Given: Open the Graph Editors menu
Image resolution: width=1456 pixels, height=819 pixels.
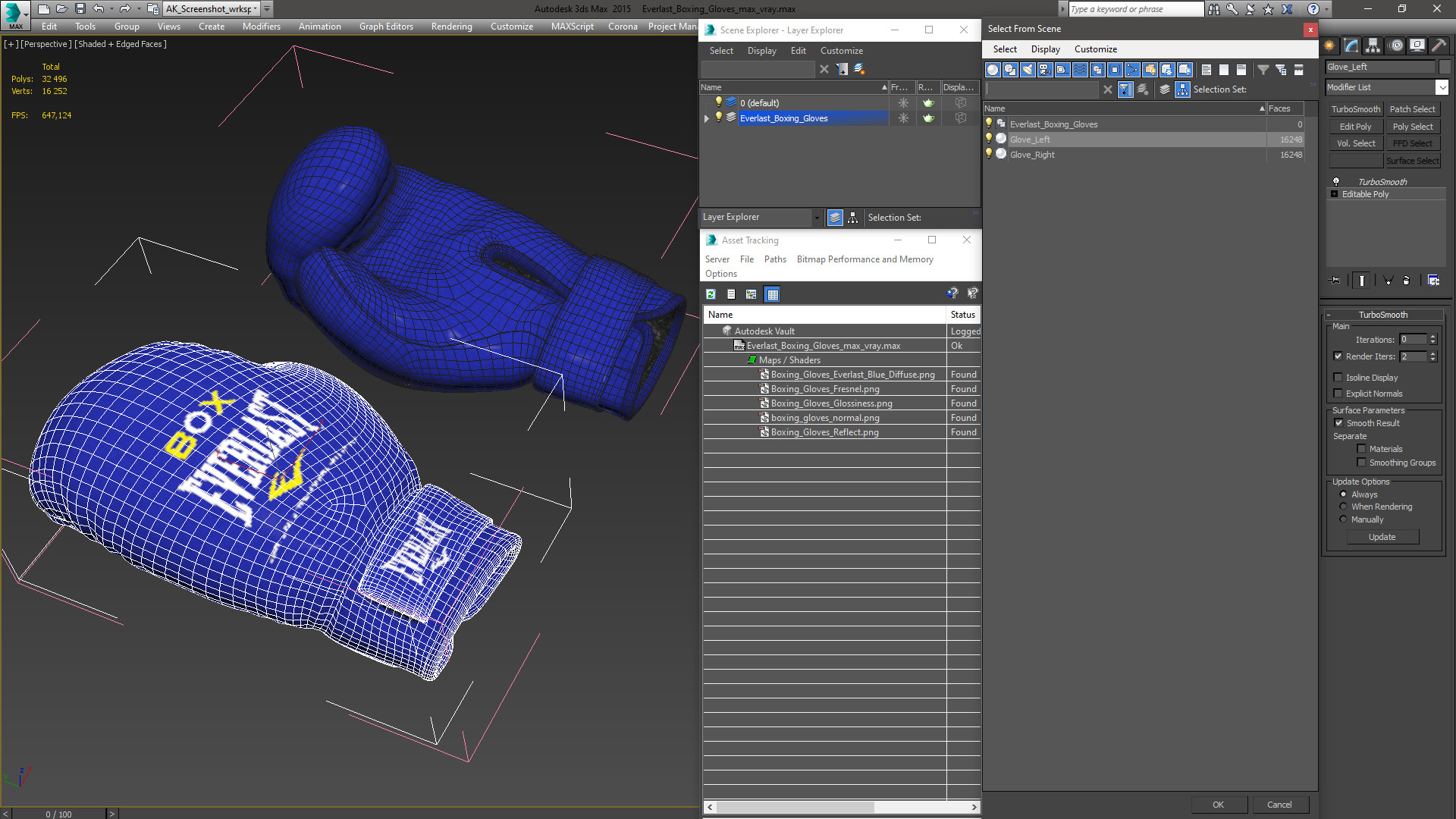Looking at the screenshot, I should click(x=386, y=27).
